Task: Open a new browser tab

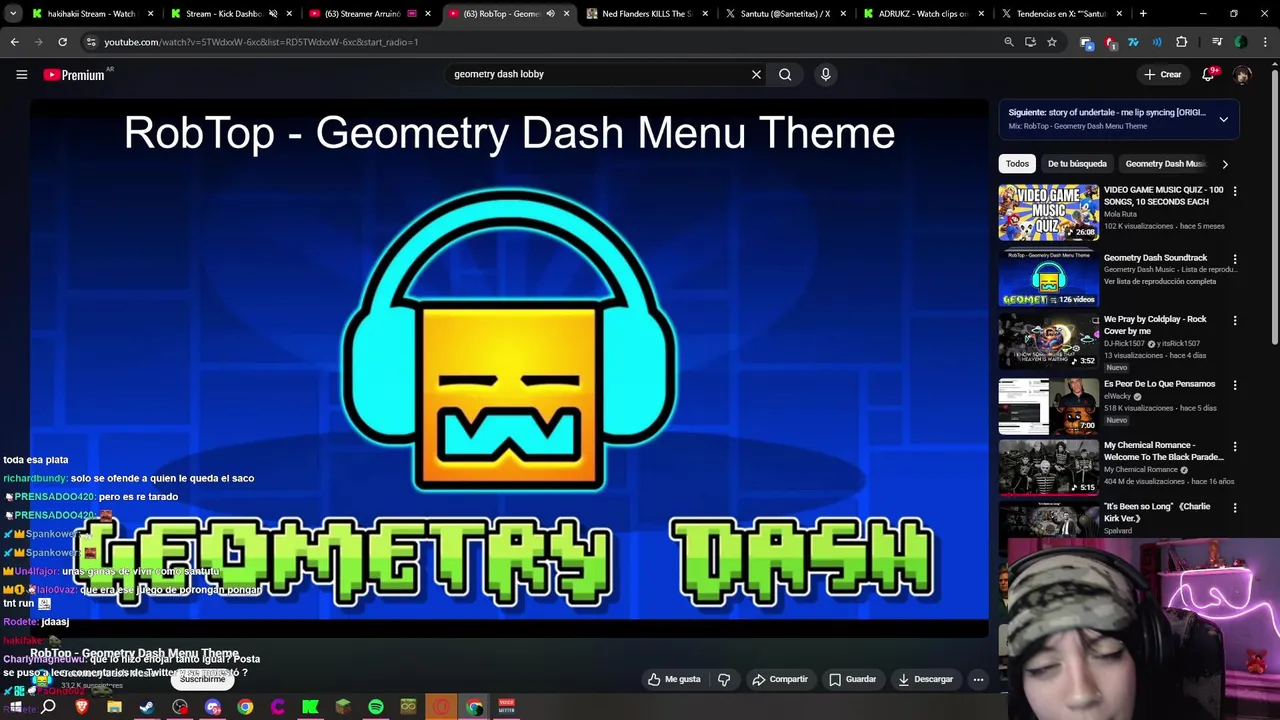Action: coord(1143,14)
